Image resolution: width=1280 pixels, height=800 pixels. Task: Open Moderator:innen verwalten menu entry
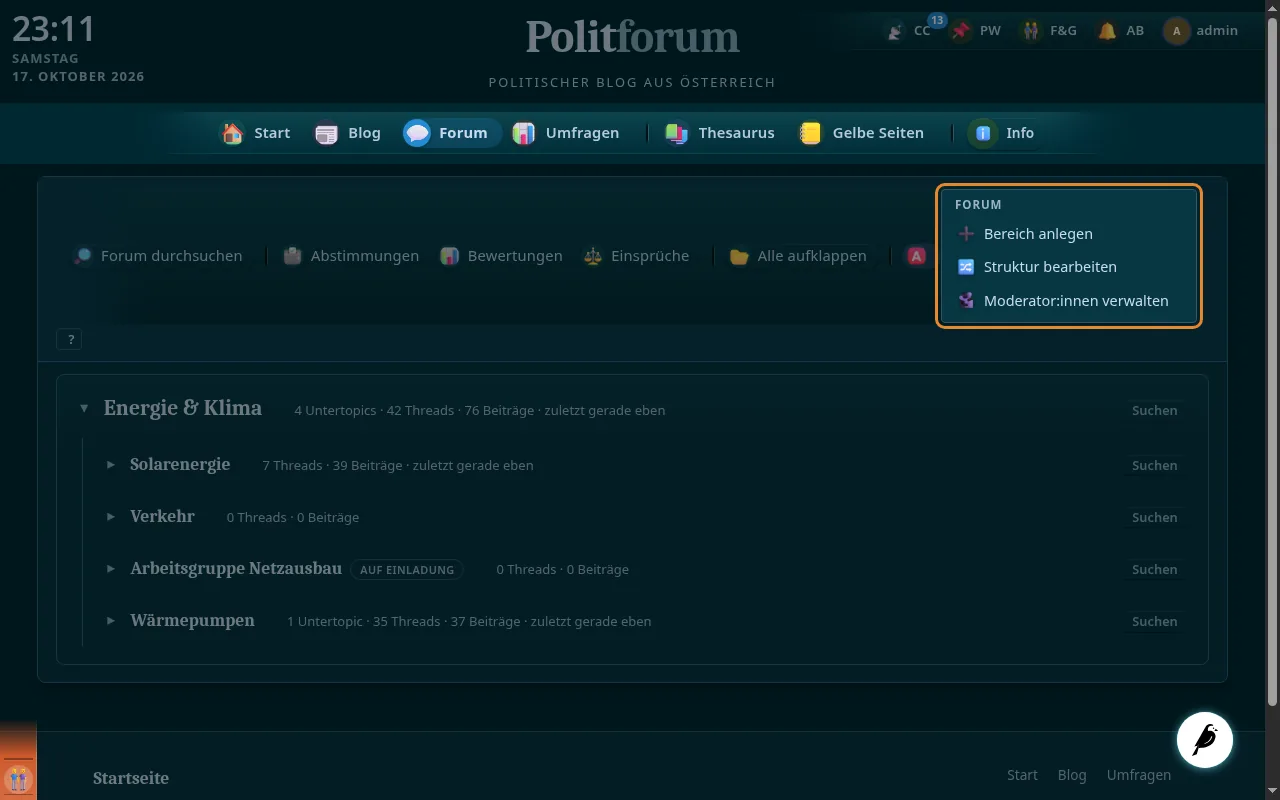[1068, 300]
